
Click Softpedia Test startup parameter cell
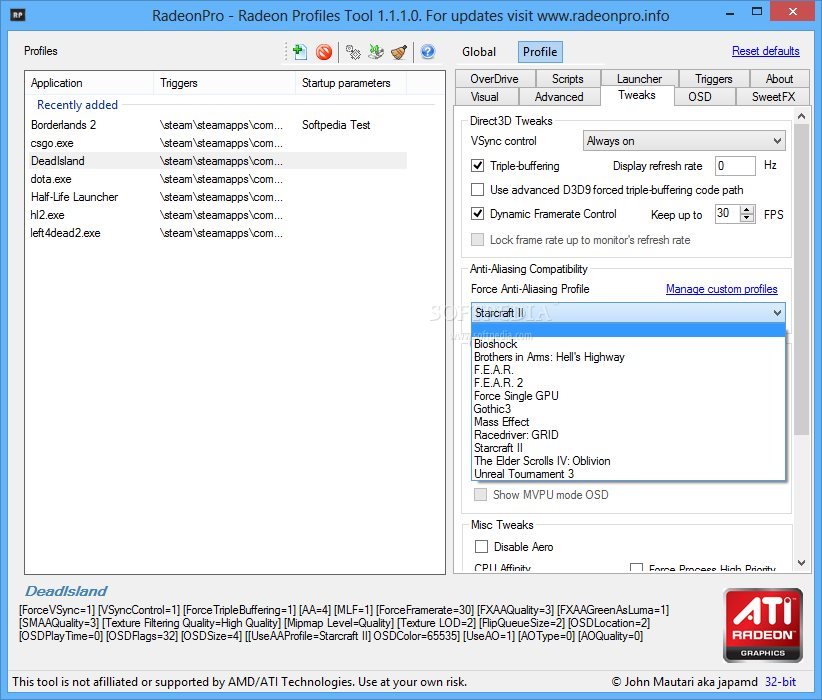336,125
